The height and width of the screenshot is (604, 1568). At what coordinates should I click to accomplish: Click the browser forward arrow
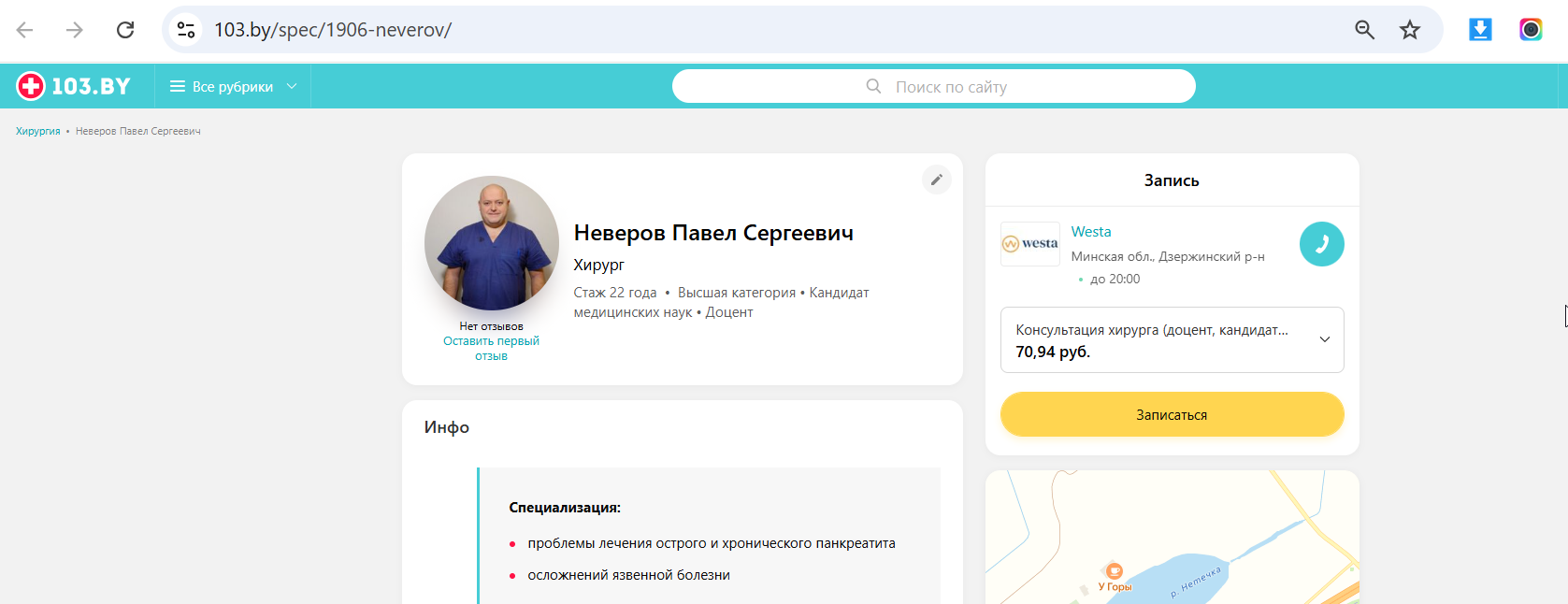(x=75, y=30)
